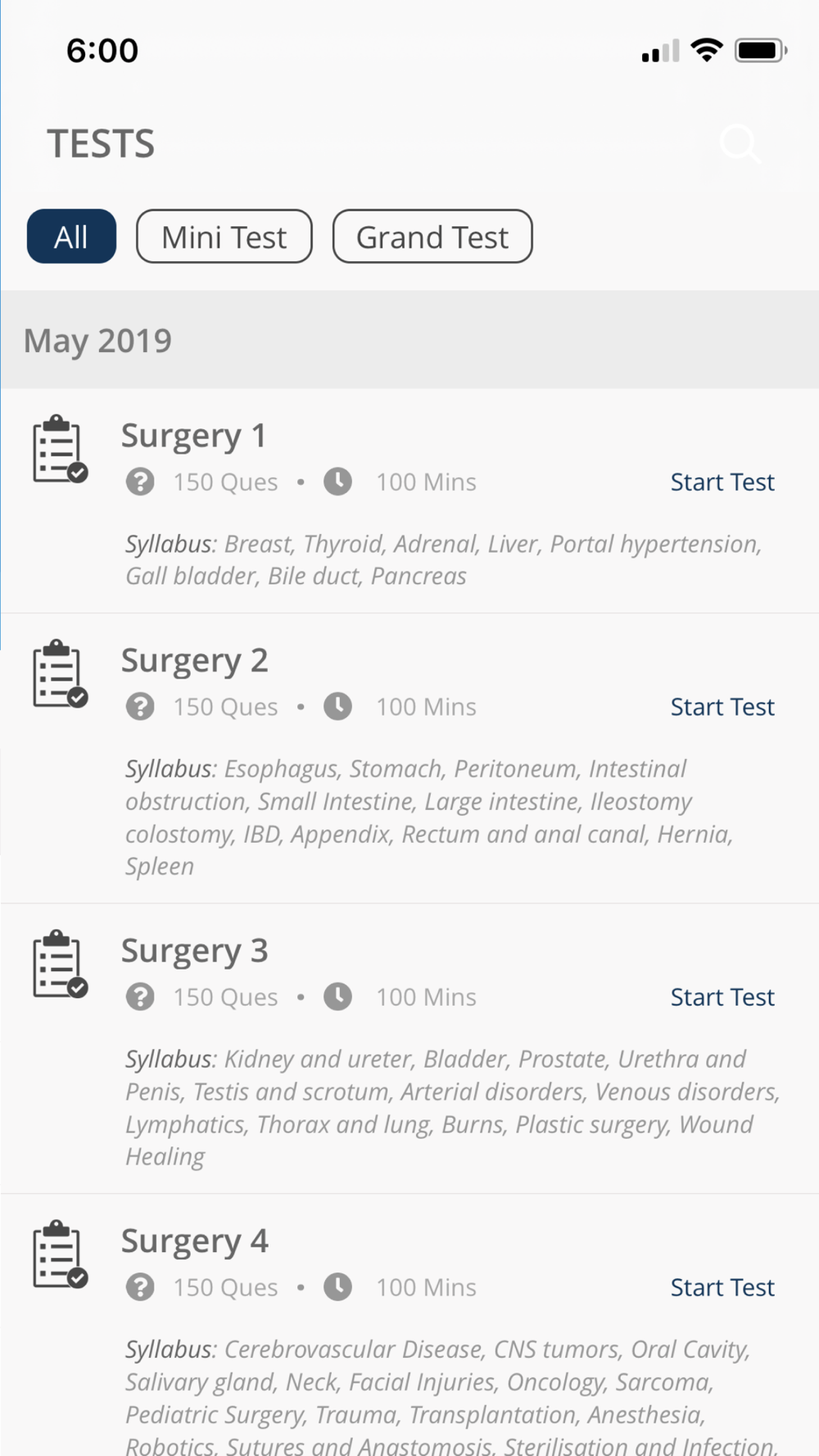The width and height of the screenshot is (819, 1456).
Task: Start the Surgery 3 test
Action: [x=722, y=997]
